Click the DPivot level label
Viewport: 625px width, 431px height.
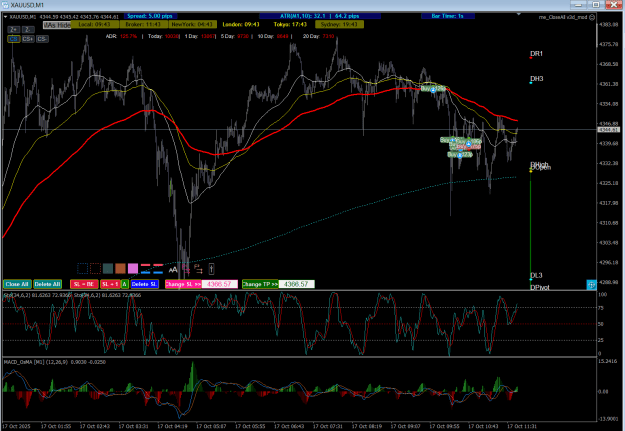pyautogui.click(x=540, y=287)
